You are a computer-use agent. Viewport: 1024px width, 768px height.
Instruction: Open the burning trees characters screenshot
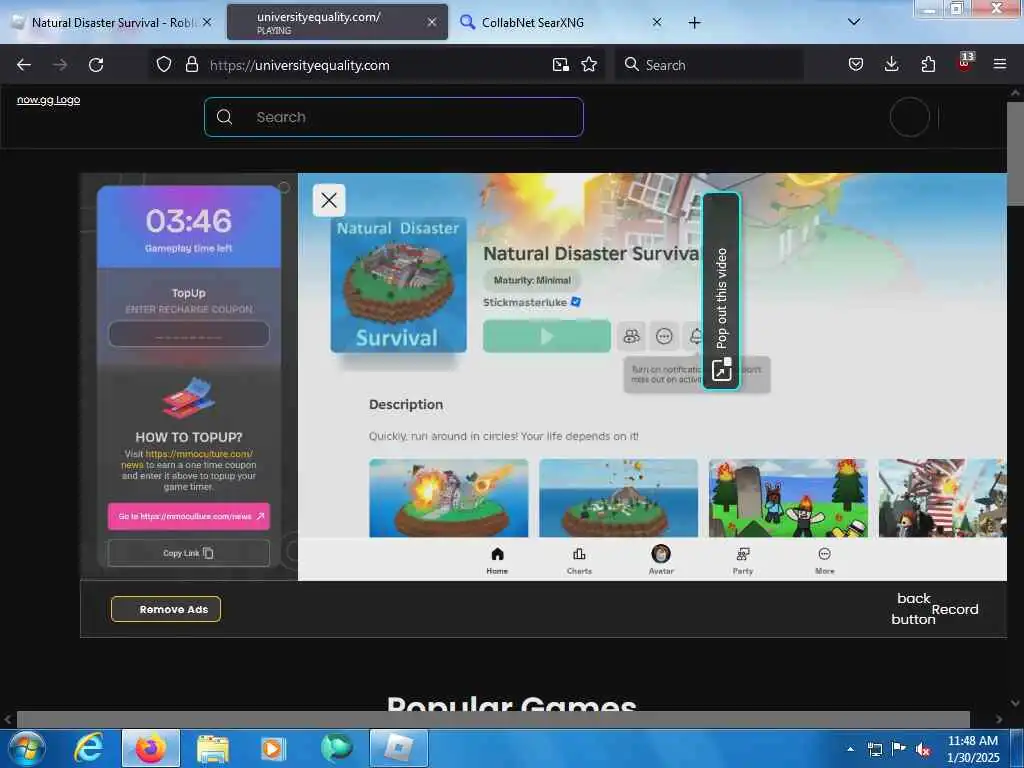tap(788, 498)
